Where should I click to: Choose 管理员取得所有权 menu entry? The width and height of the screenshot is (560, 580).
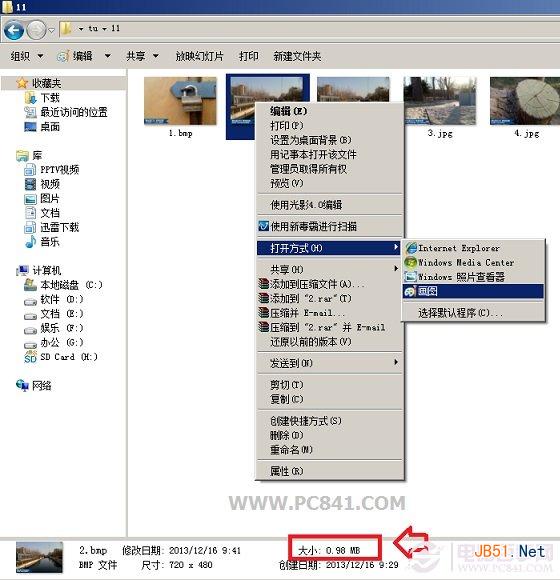click(330, 169)
